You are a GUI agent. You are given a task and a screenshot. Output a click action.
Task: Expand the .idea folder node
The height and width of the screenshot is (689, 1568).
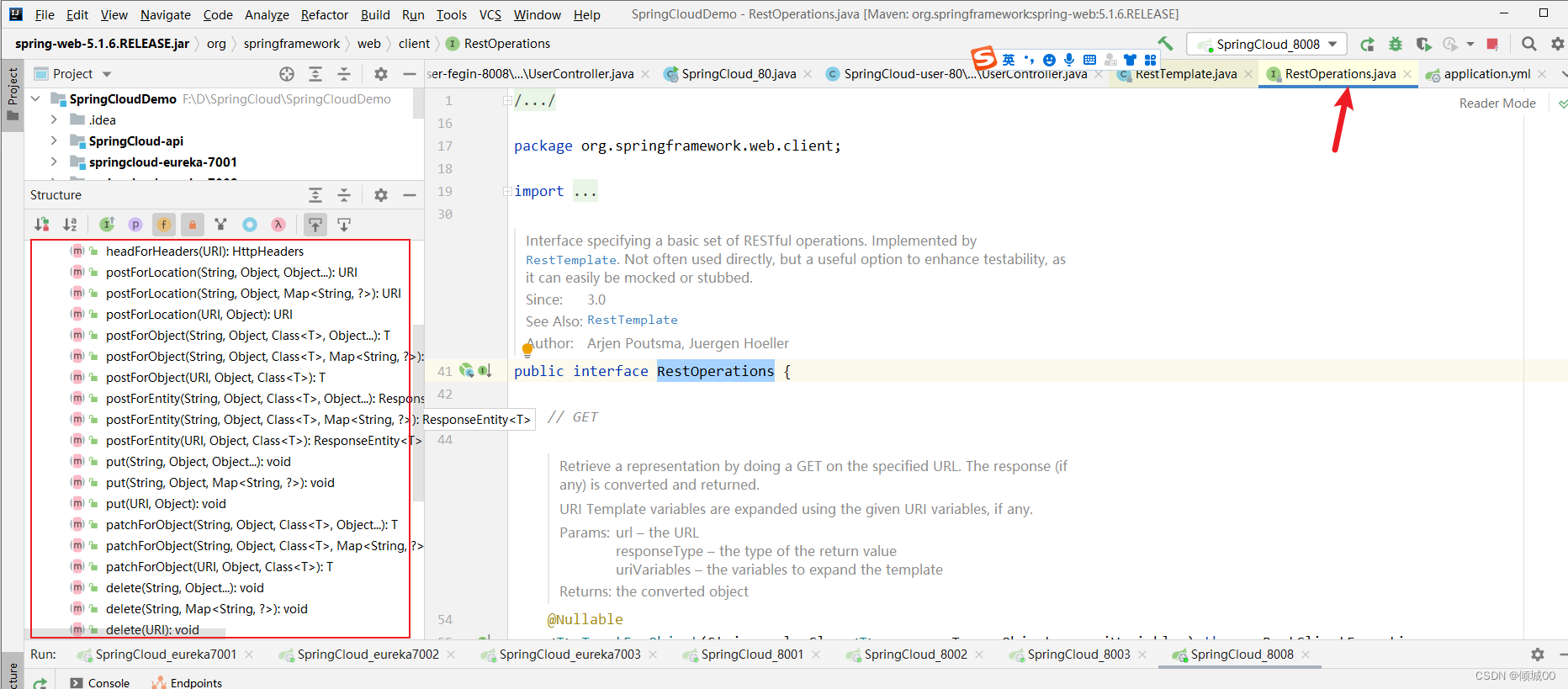tap(54, 120)
